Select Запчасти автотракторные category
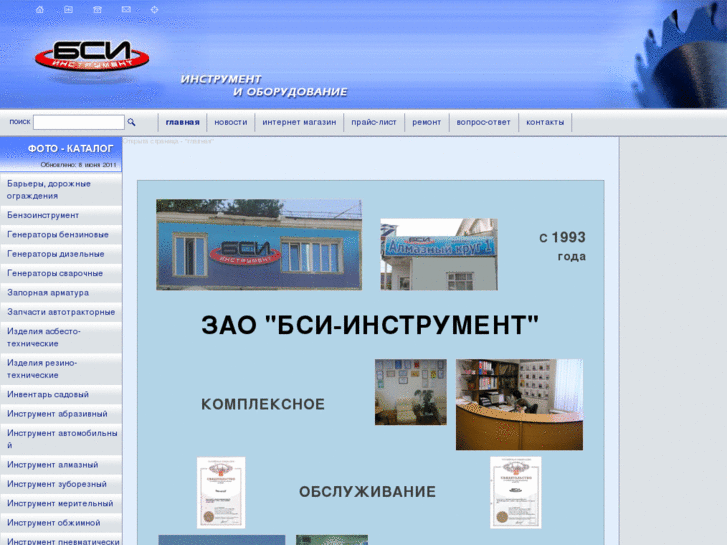The width and height of the screenshot is (727, 545). coord(61,312)
